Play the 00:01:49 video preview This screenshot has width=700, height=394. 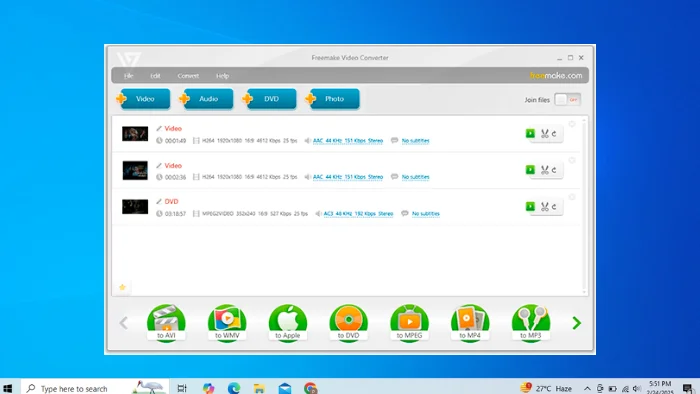530,133
